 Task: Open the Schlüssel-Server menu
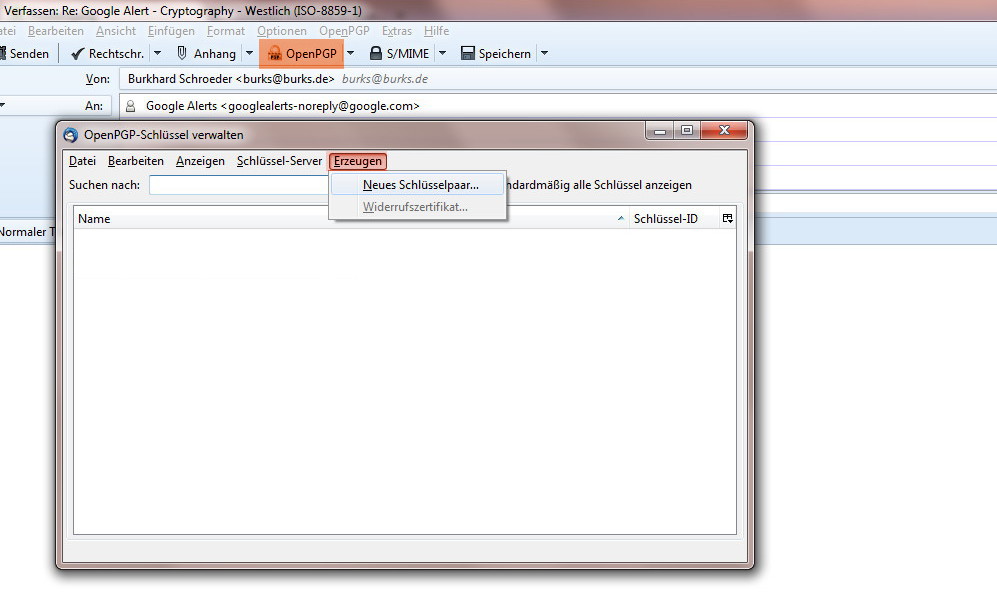[x=279, y=161]
